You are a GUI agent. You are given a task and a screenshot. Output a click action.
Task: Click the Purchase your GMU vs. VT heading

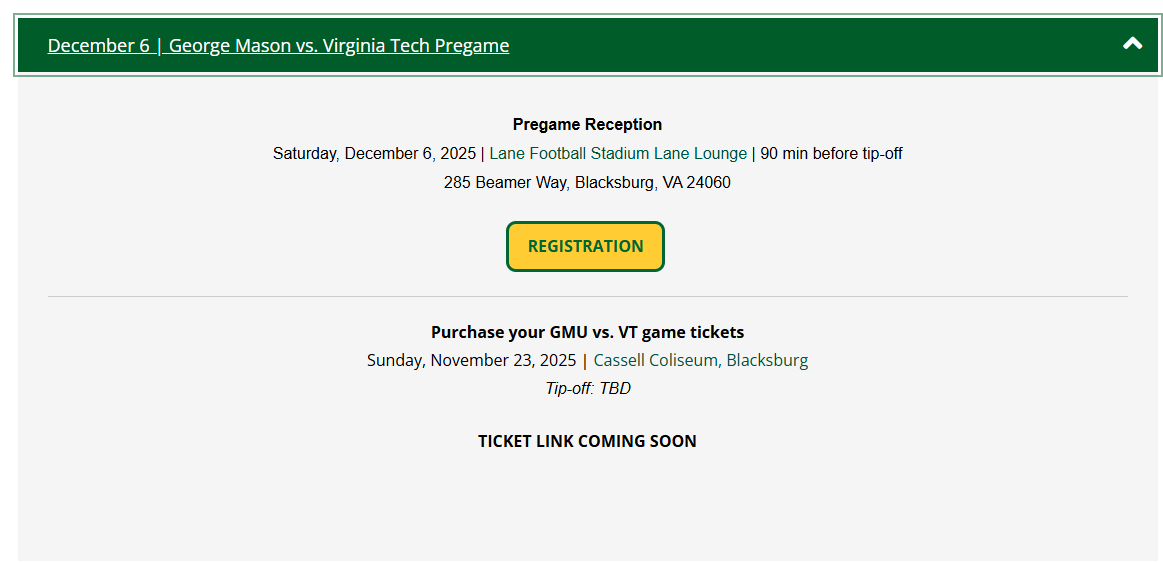pos(587,332)
